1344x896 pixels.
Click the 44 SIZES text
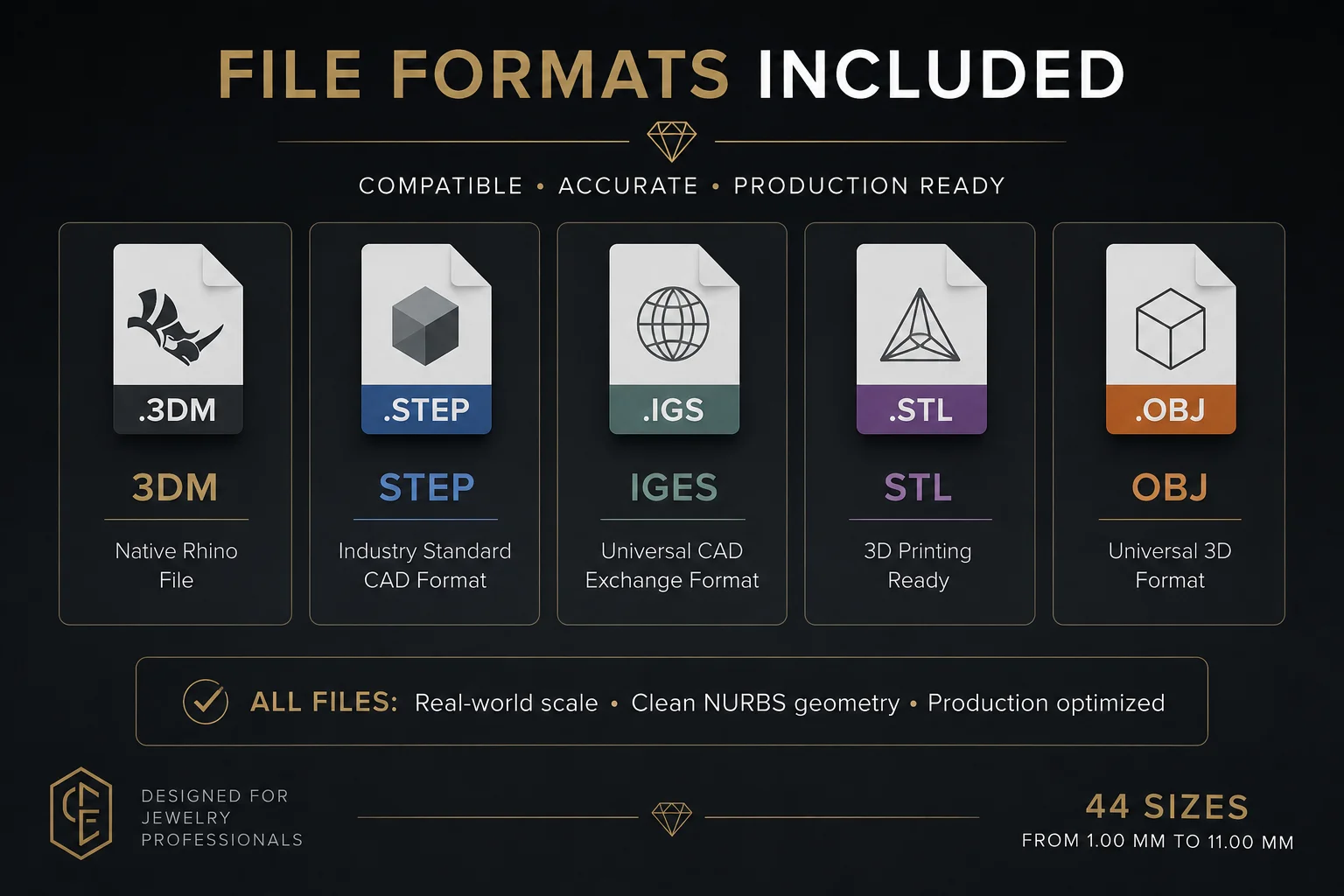pos(1167,807)
